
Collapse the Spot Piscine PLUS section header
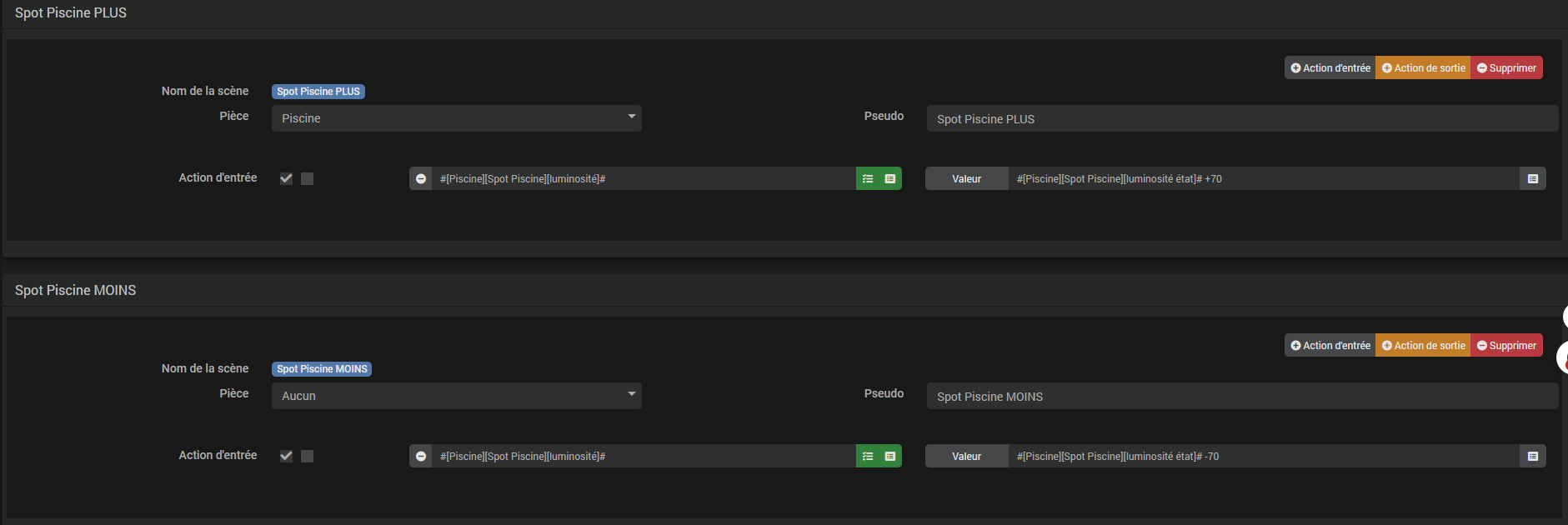tap(71, 13)
